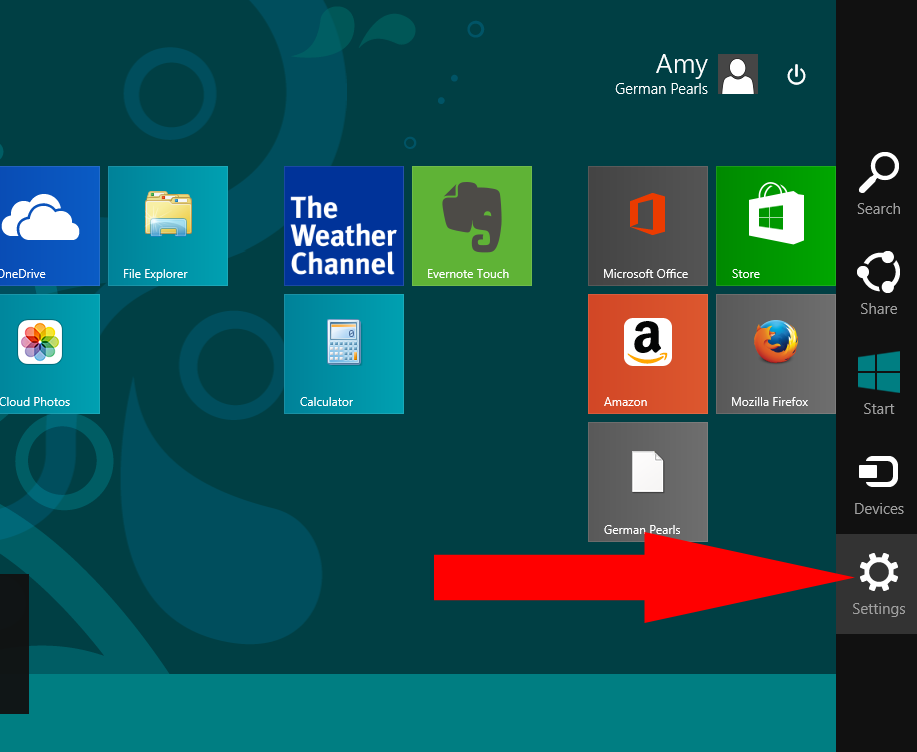917x752 pixels.
Task: Click the Start charm
Action: [x=878, y=384]
